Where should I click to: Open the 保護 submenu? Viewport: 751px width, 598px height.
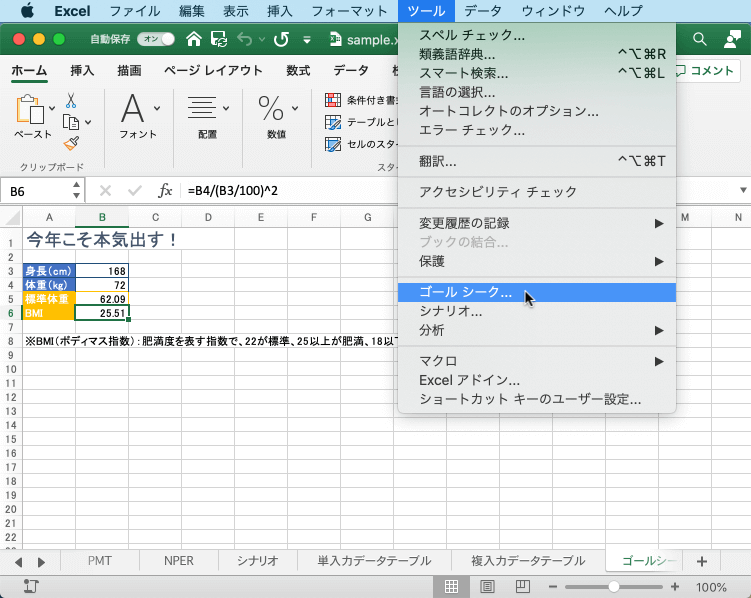[536, 261]
